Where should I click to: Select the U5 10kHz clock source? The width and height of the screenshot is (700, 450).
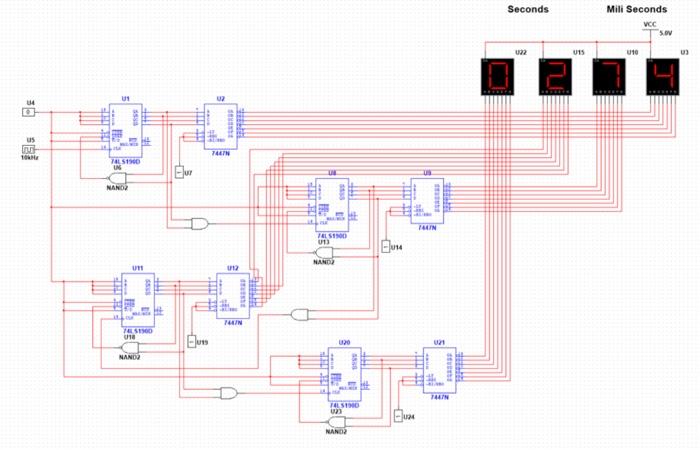(29, 149)
